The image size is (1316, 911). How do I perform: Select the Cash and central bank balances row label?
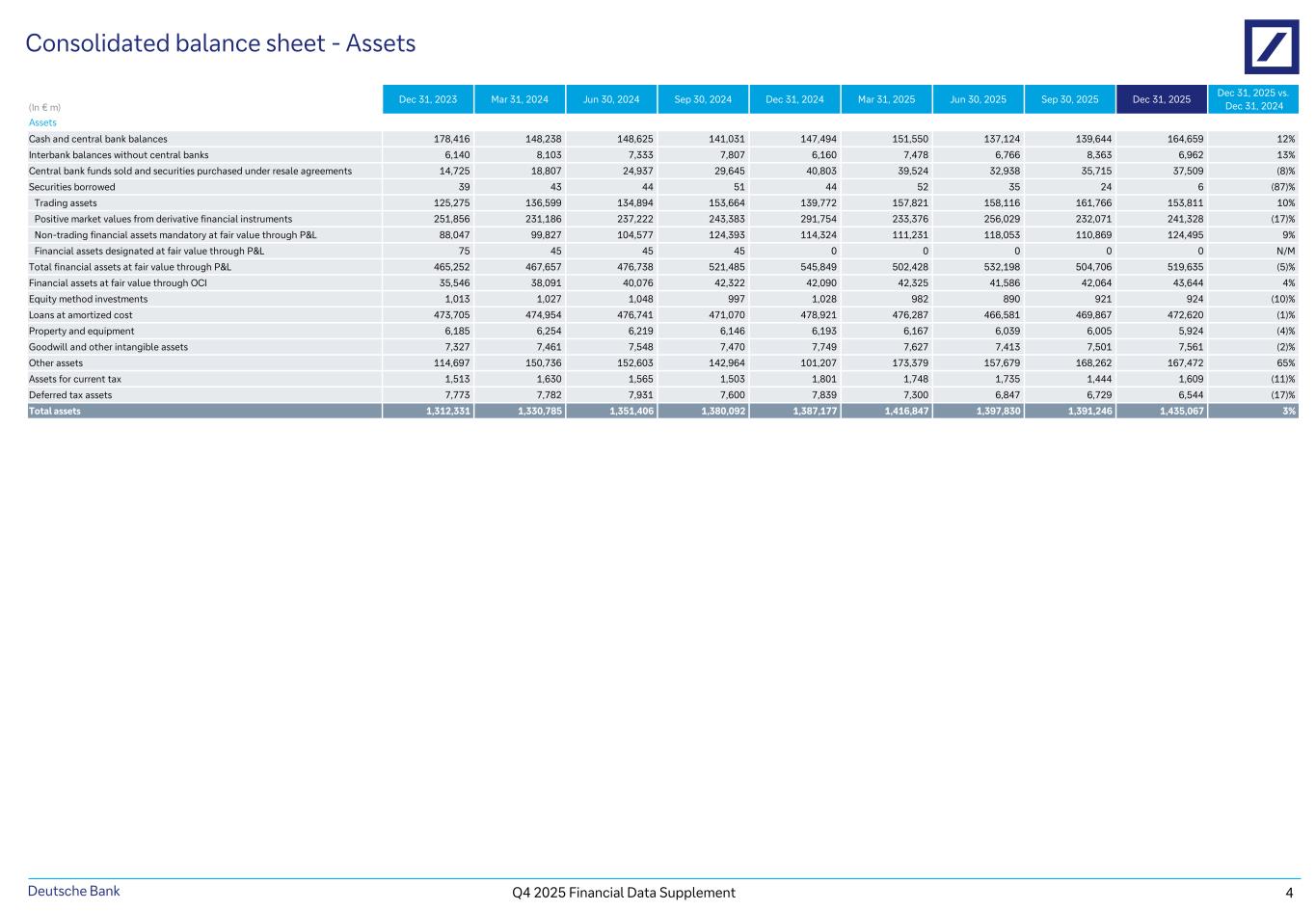coord(97,139)
